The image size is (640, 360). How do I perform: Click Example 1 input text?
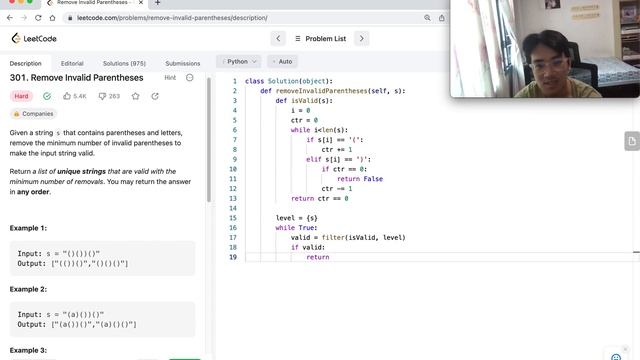(58, 253)
